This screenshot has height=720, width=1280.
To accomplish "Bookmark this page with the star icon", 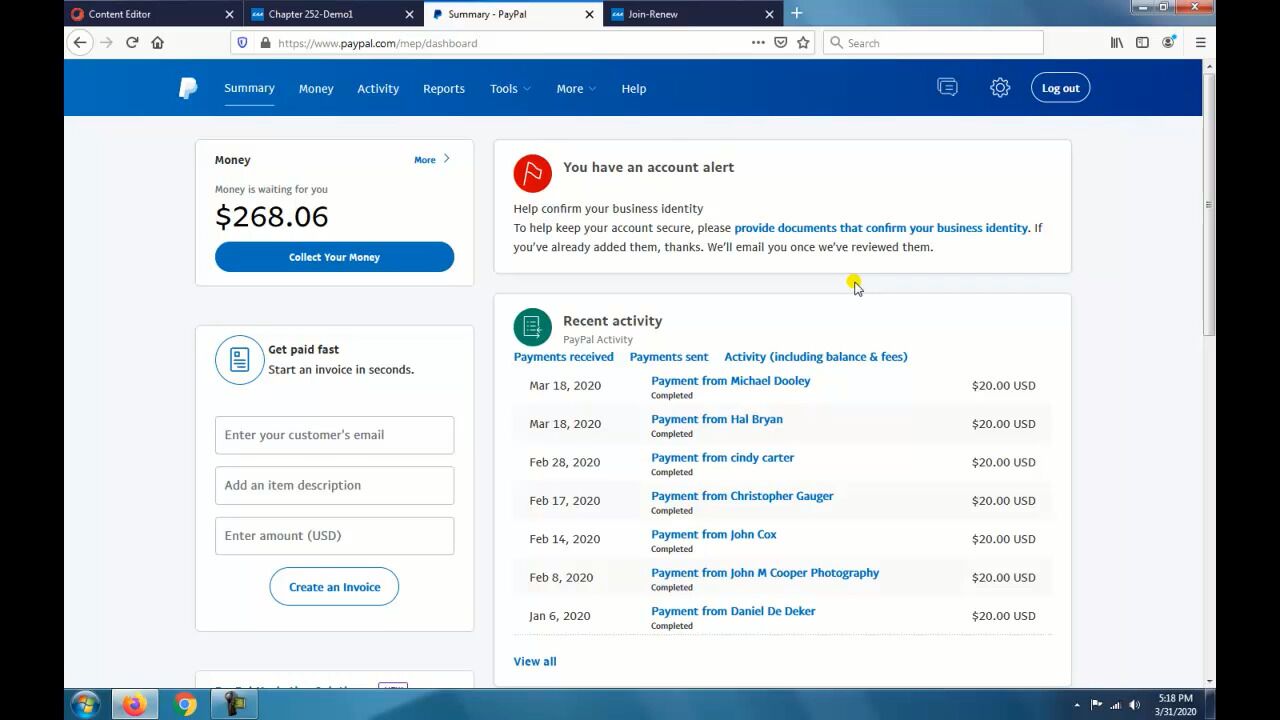I will 803,43.
